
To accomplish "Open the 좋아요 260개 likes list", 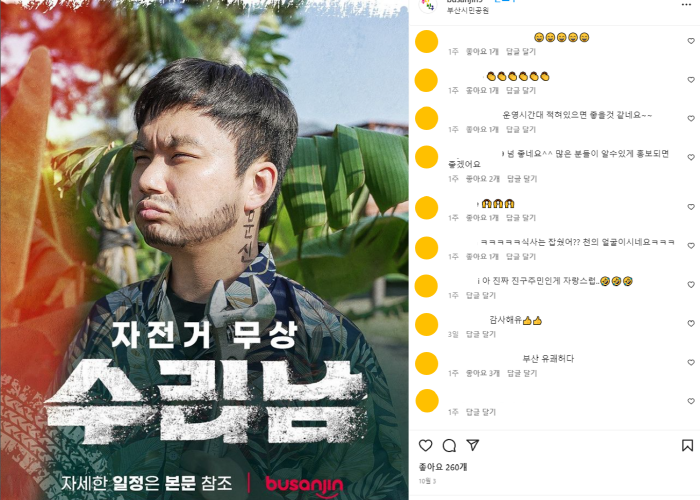I will (x=443, y=467).
